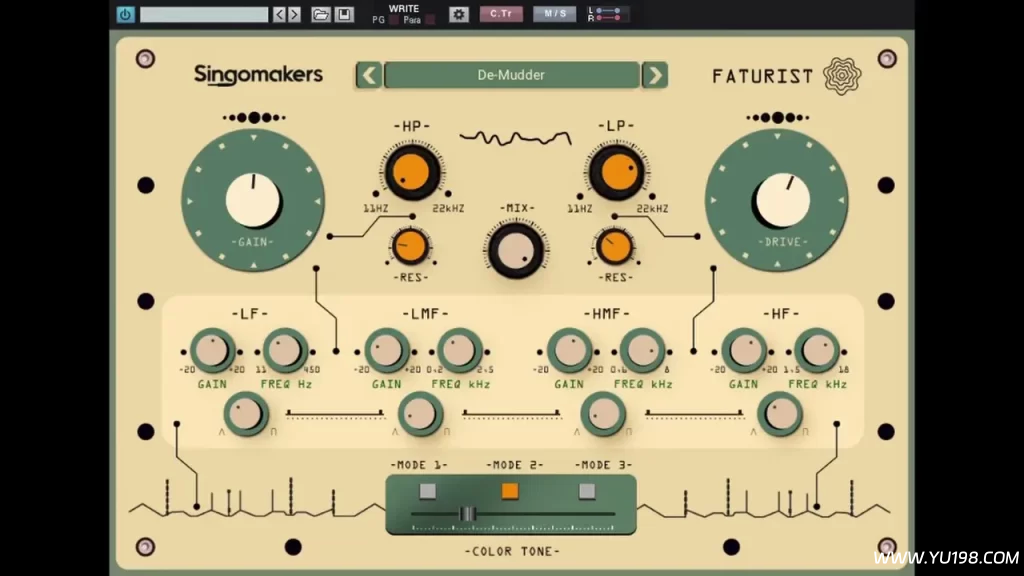Enable Mode 2 orange toggle square
The image size is (1024, 576).
coord(510,489)
